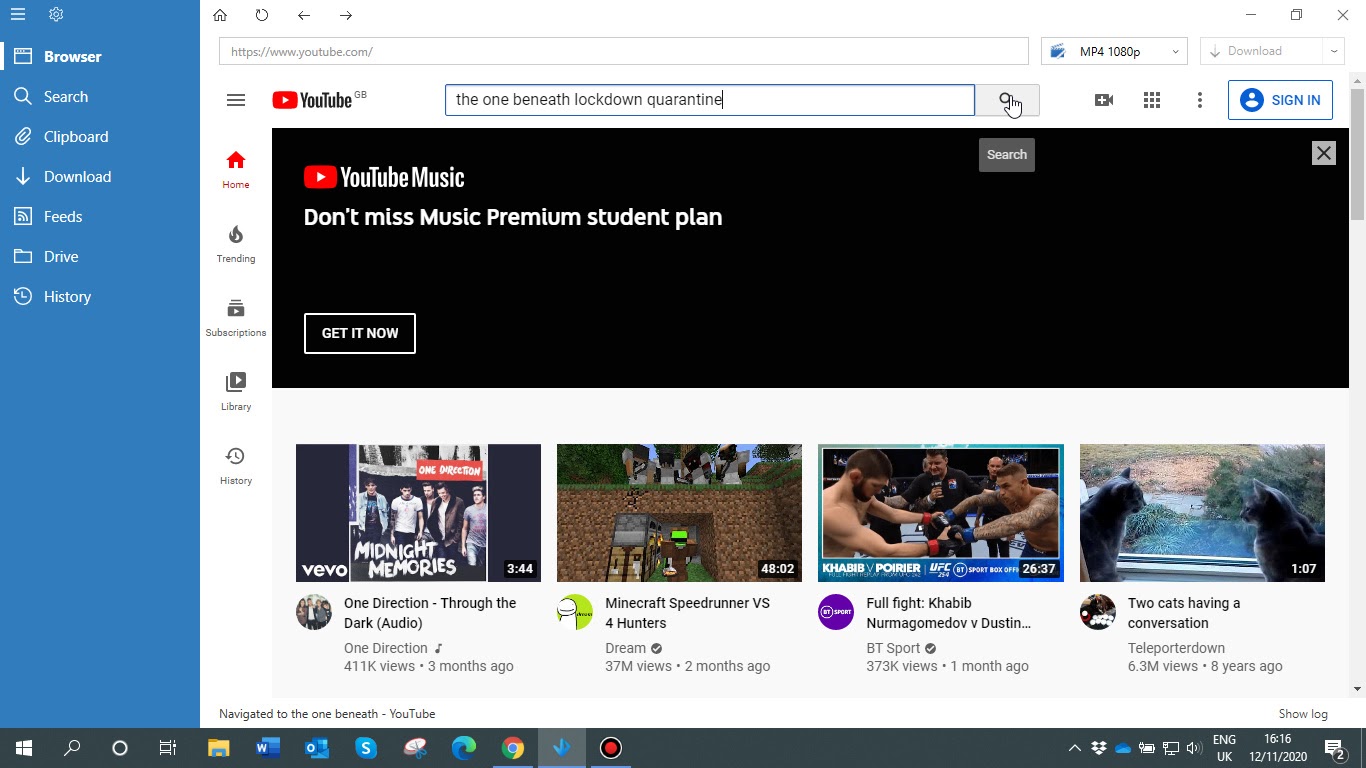Open the Dream channel name link
The width and height of the screenshot is (1366, 768).
626,648
